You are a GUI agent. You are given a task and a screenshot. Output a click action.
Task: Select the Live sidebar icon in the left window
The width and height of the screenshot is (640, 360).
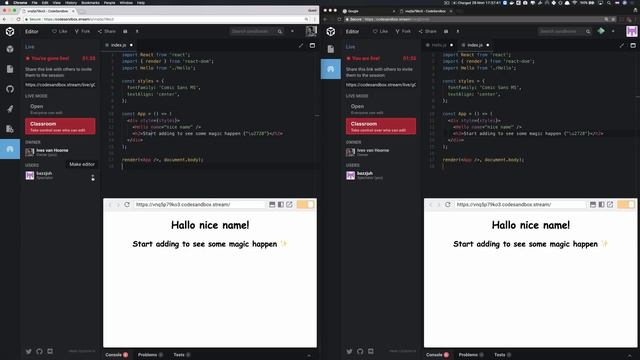[10, 149]
